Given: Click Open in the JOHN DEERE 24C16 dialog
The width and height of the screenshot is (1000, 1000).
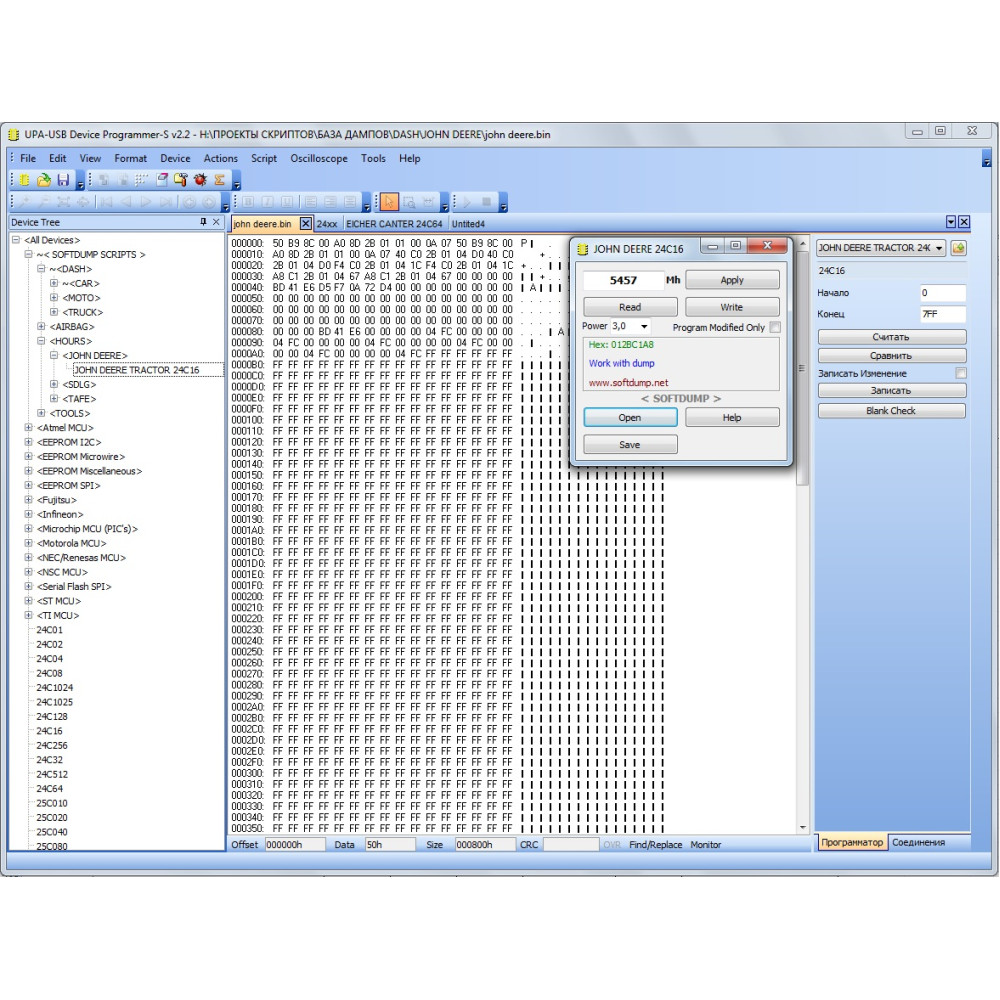Looking at the screenshot, I should [x=630, y=417].
